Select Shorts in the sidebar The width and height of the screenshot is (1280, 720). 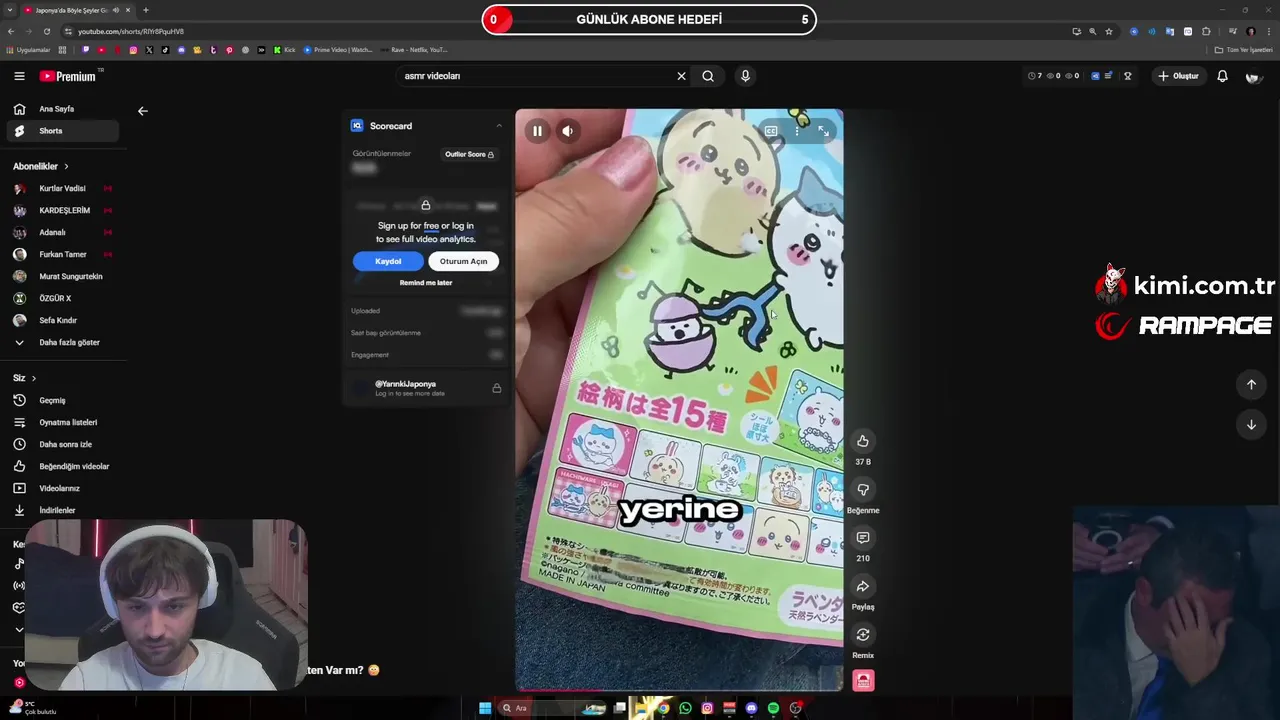[x=62, y=131]
